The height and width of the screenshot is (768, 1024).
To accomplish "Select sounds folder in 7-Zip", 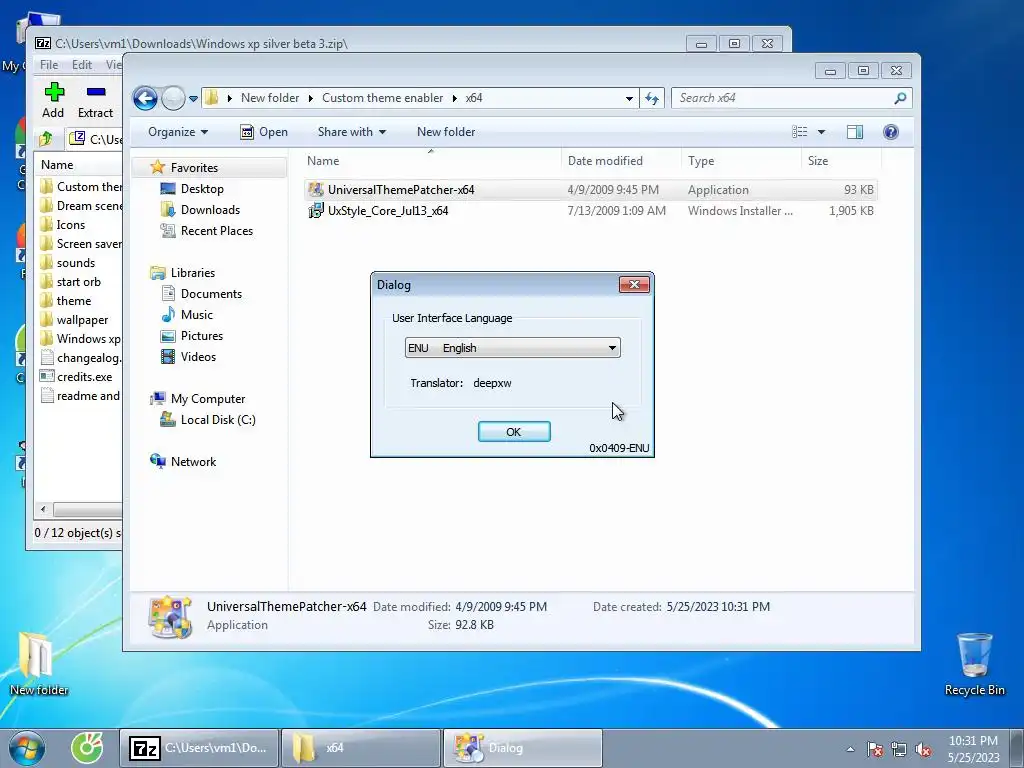I will point(68,263).
